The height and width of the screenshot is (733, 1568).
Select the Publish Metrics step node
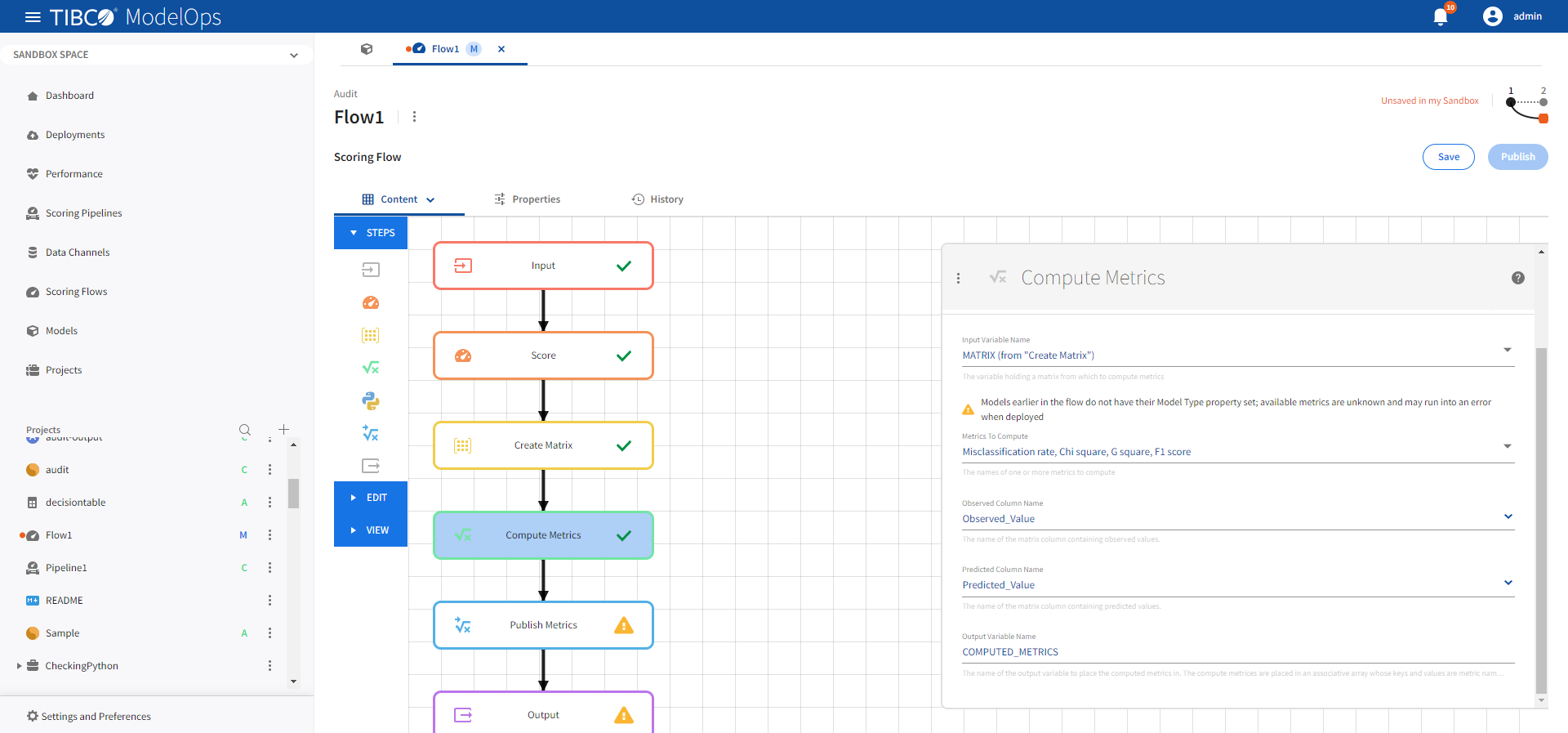pos(543,625)
